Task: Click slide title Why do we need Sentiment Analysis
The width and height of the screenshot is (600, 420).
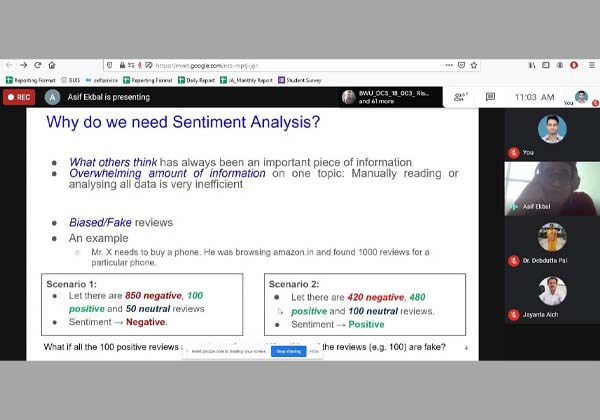Action: coord(183,122)
